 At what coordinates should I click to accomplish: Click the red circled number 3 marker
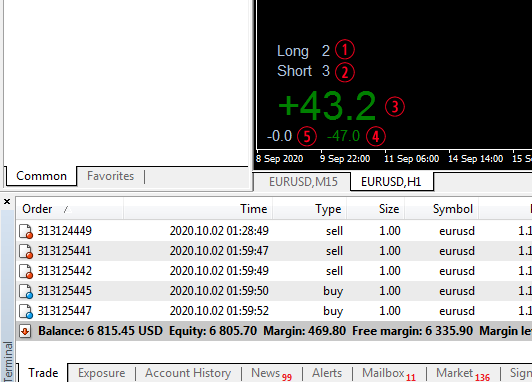point(395,107)
